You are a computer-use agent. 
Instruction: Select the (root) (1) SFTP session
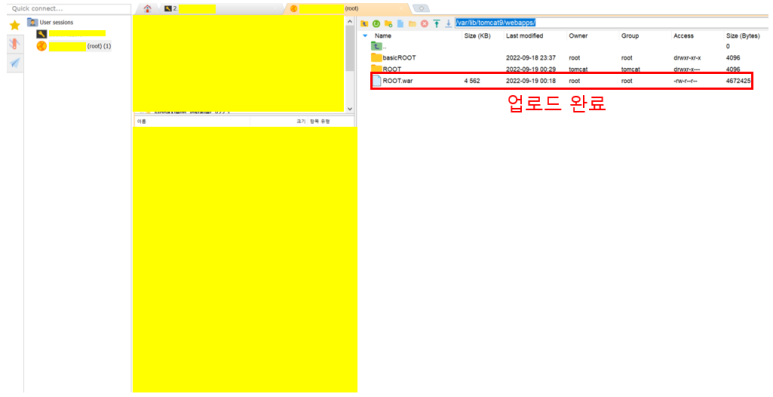(74, 46)
